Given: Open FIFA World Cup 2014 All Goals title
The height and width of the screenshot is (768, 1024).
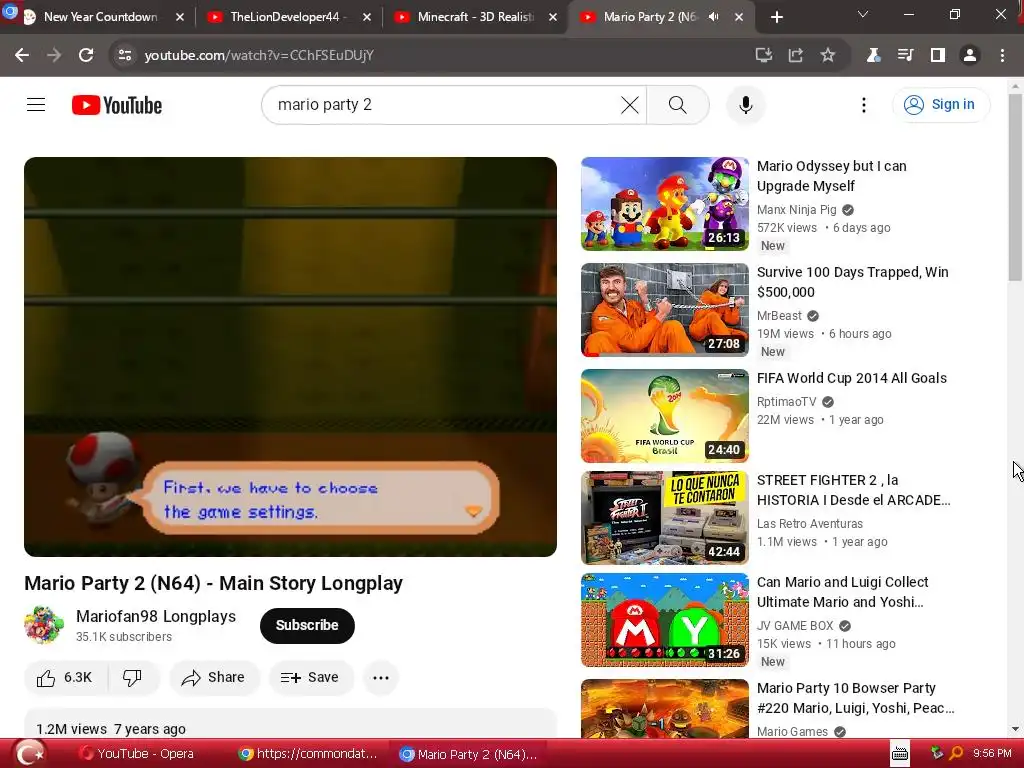Looking at the screenshot, I should [x=852, y=378].
